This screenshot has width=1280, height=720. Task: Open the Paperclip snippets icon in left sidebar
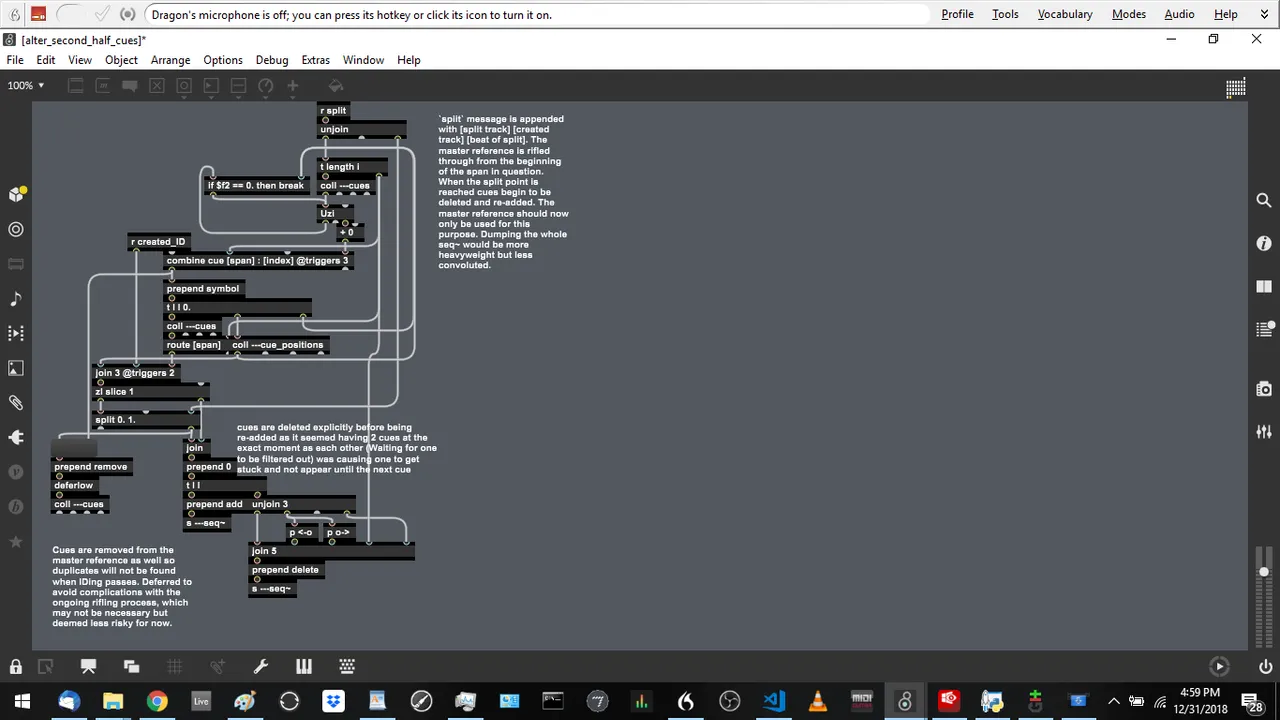point(16,403)
